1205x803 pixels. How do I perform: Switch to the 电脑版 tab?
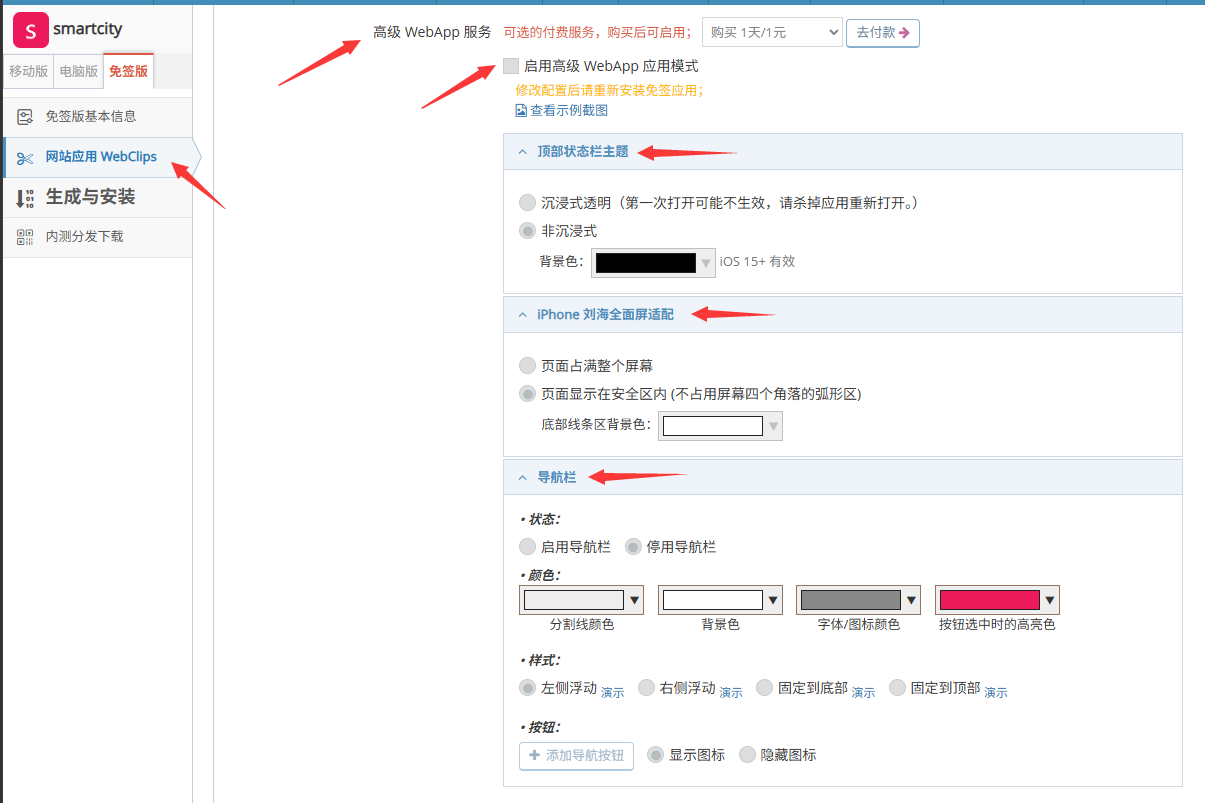79,71
